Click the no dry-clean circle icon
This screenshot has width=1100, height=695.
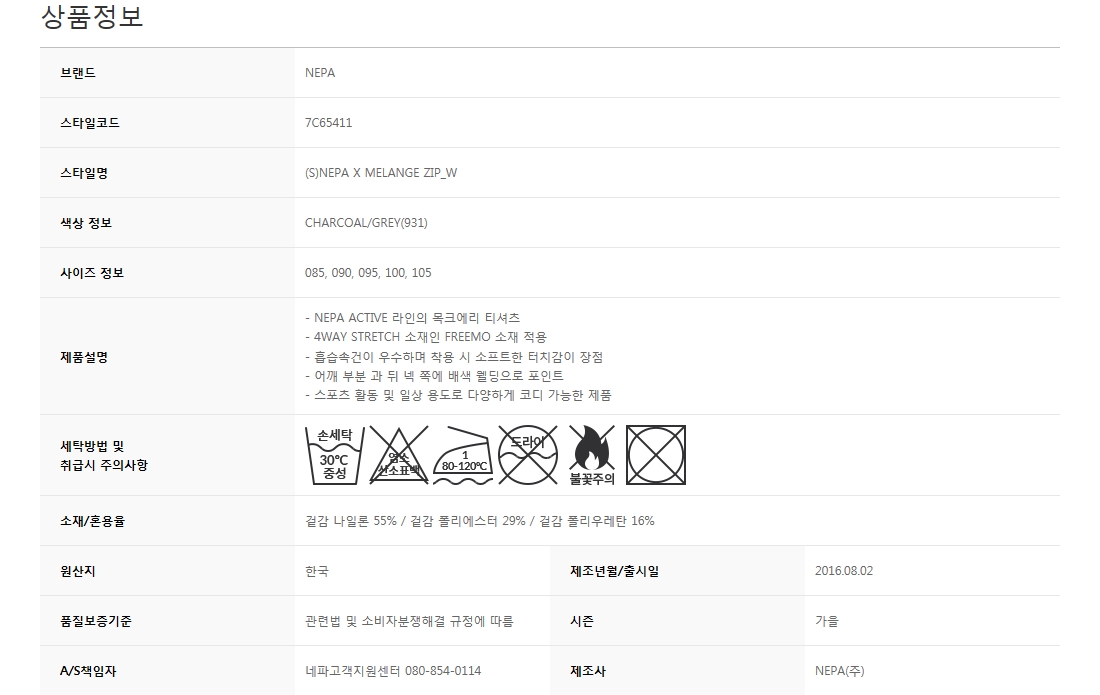[528, 455]
